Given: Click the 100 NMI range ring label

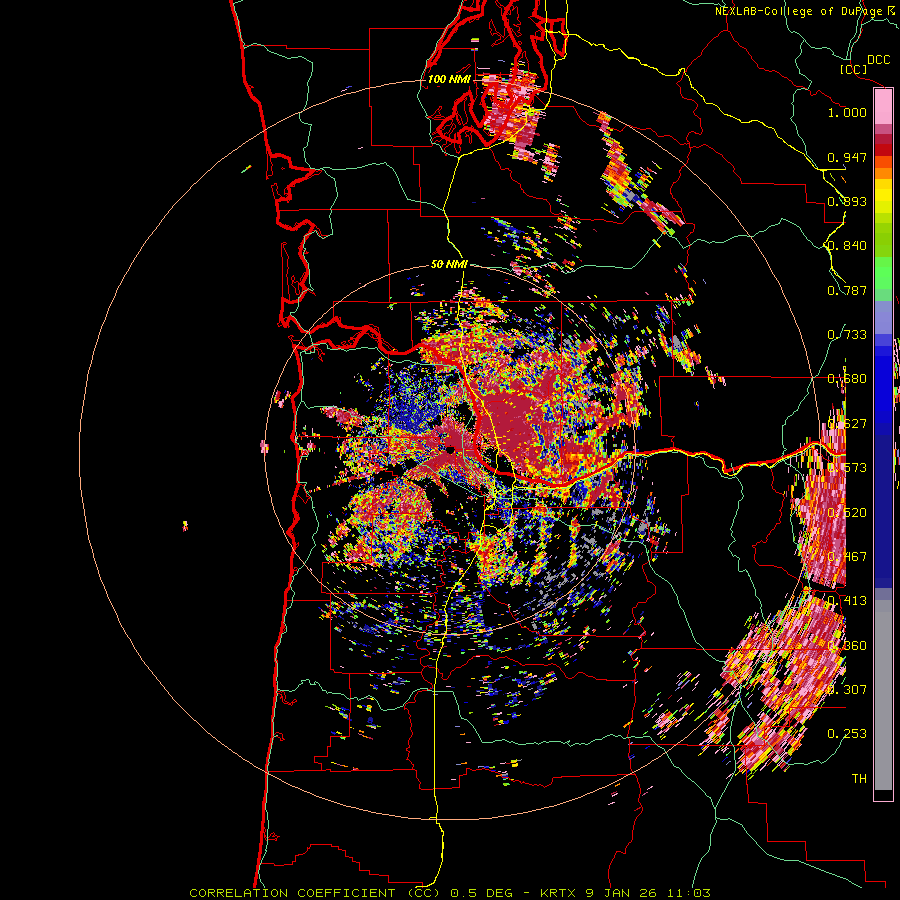Looking at the screenshot, I should (449, 79).
